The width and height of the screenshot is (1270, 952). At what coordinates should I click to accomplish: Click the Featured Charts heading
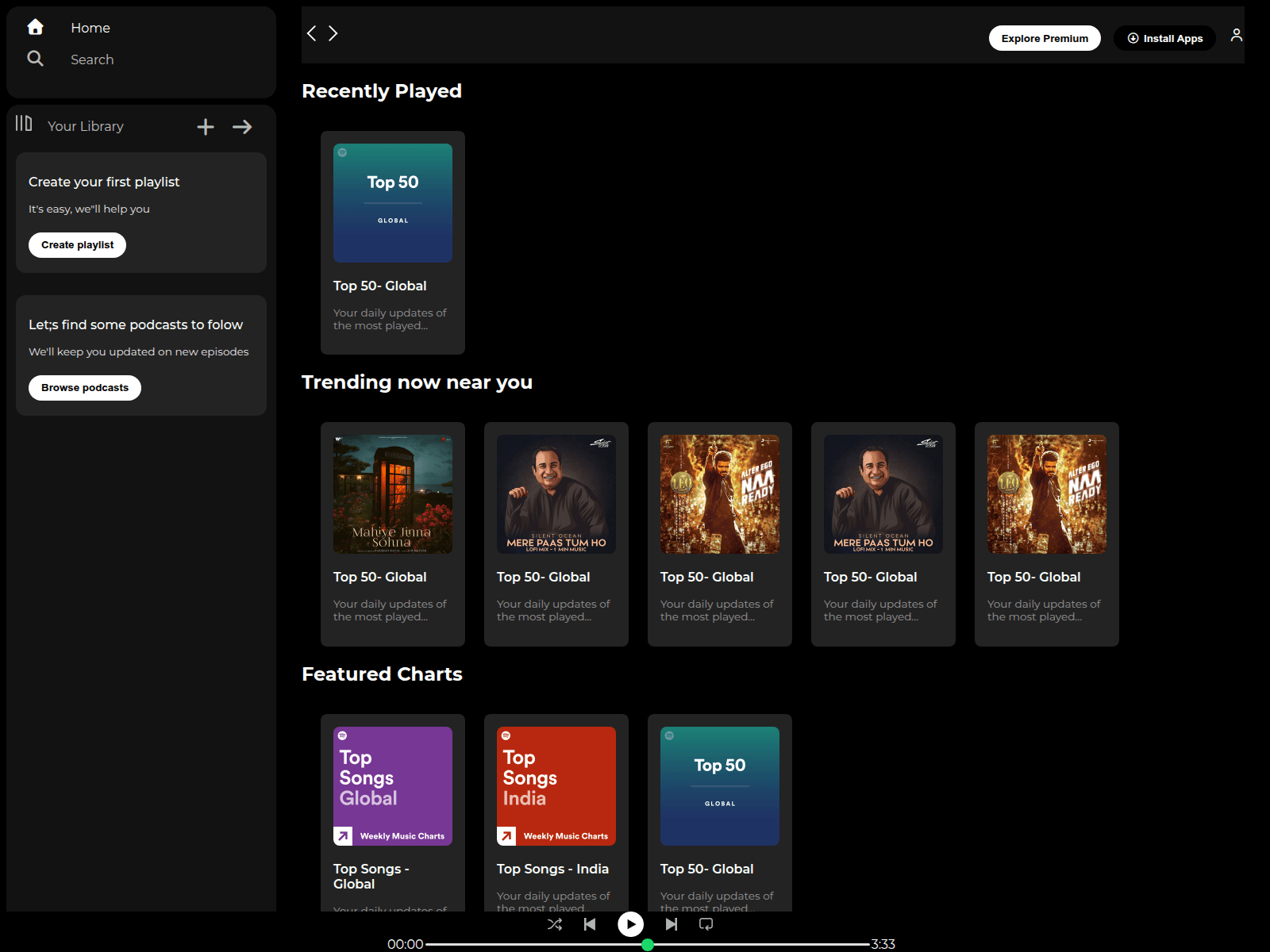[x=382, y=674]
